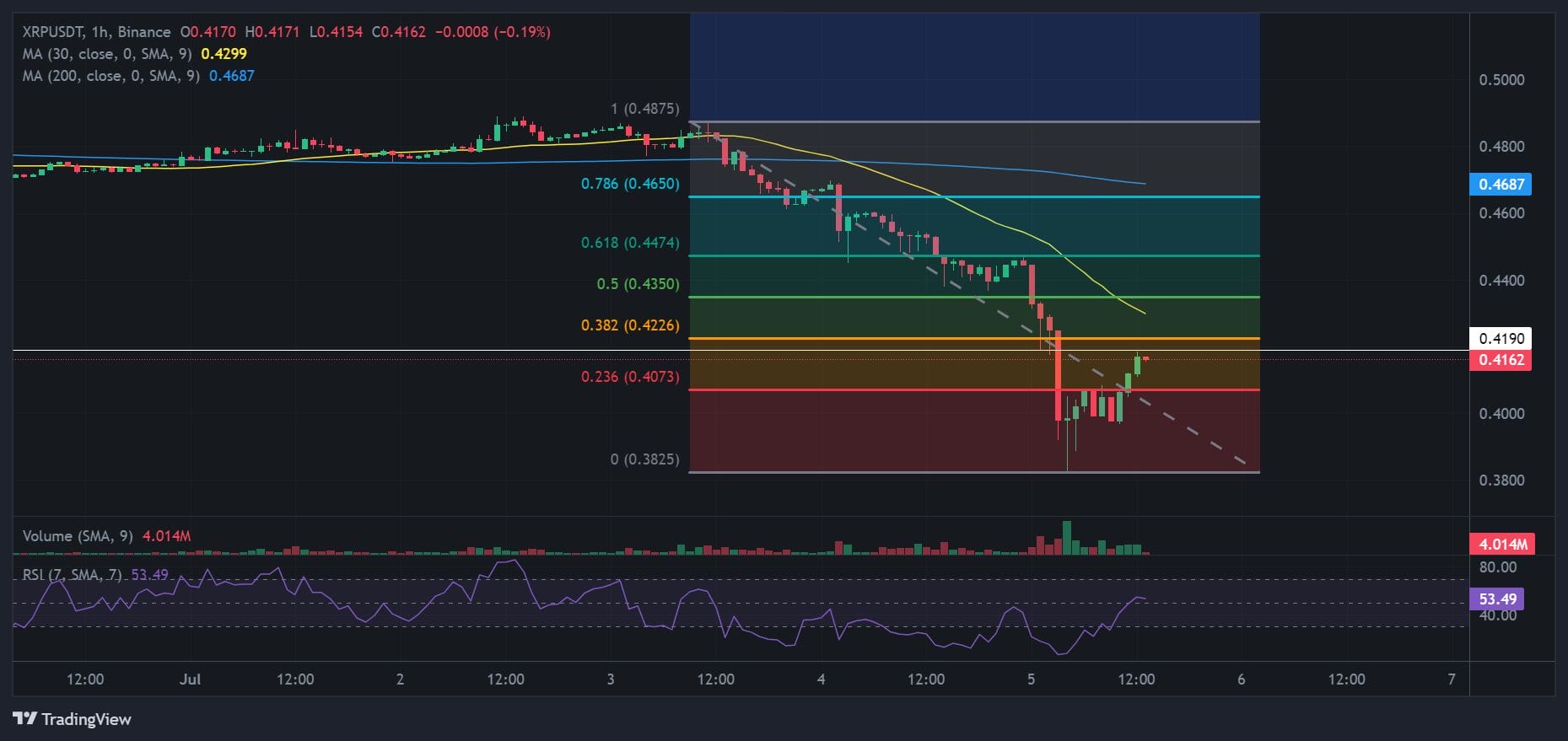This screenshot has height=741, width=1568.
Task: Click the Fibonacci label 0.618 (0.4474)
Action: coord(630,243)
